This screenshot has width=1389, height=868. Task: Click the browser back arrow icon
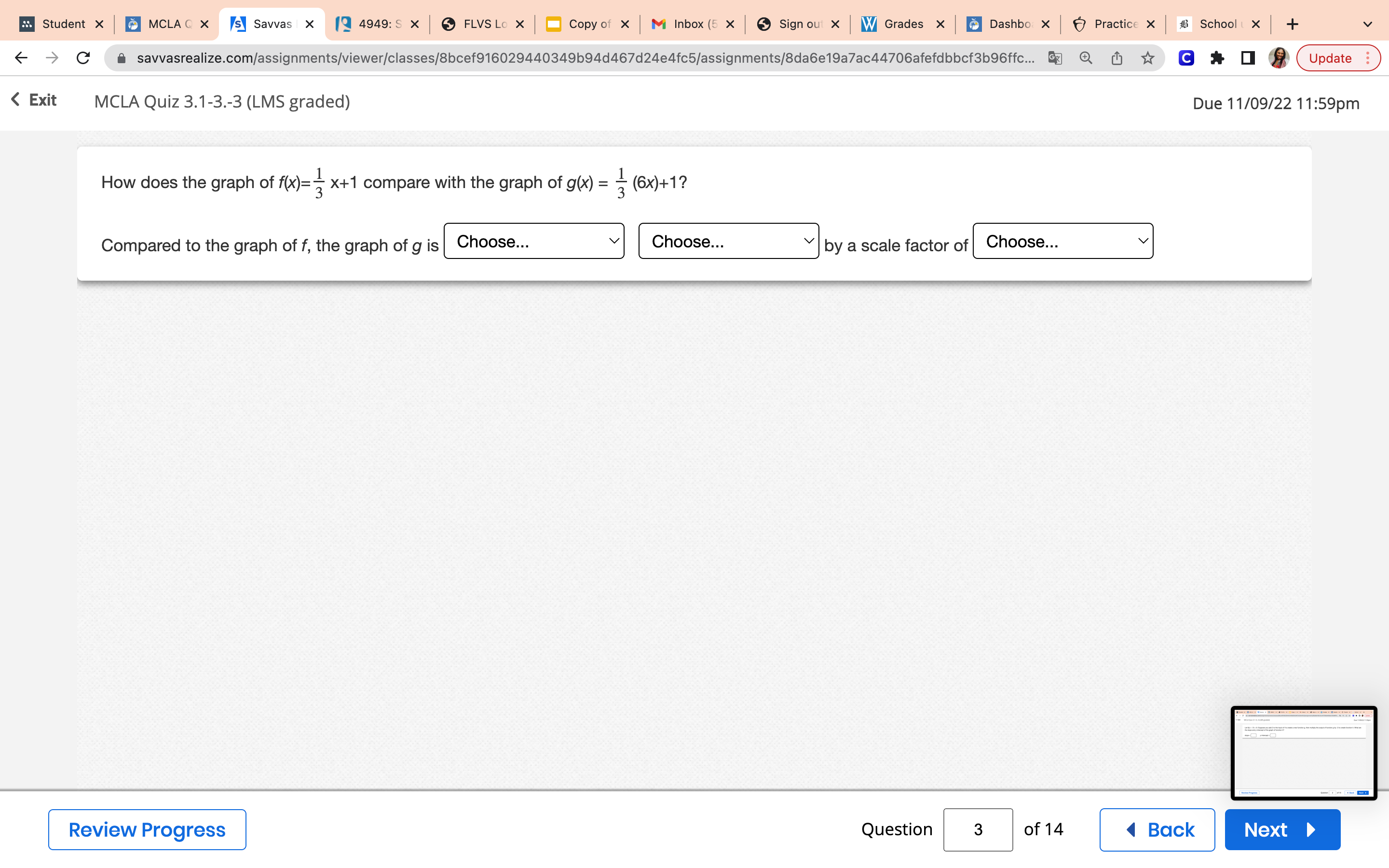point(21,58)
